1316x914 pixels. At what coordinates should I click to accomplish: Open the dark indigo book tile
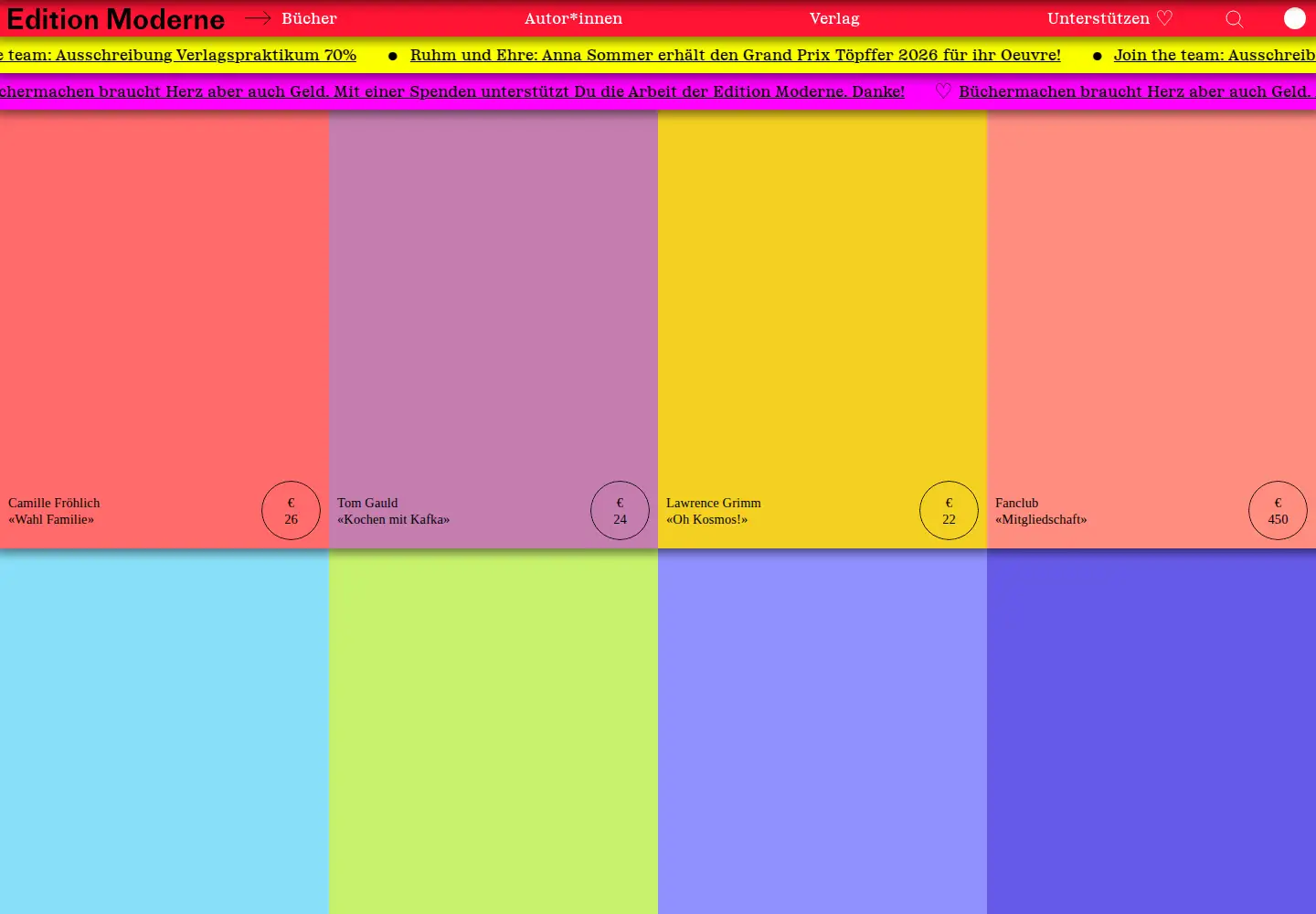[1151, 731]
